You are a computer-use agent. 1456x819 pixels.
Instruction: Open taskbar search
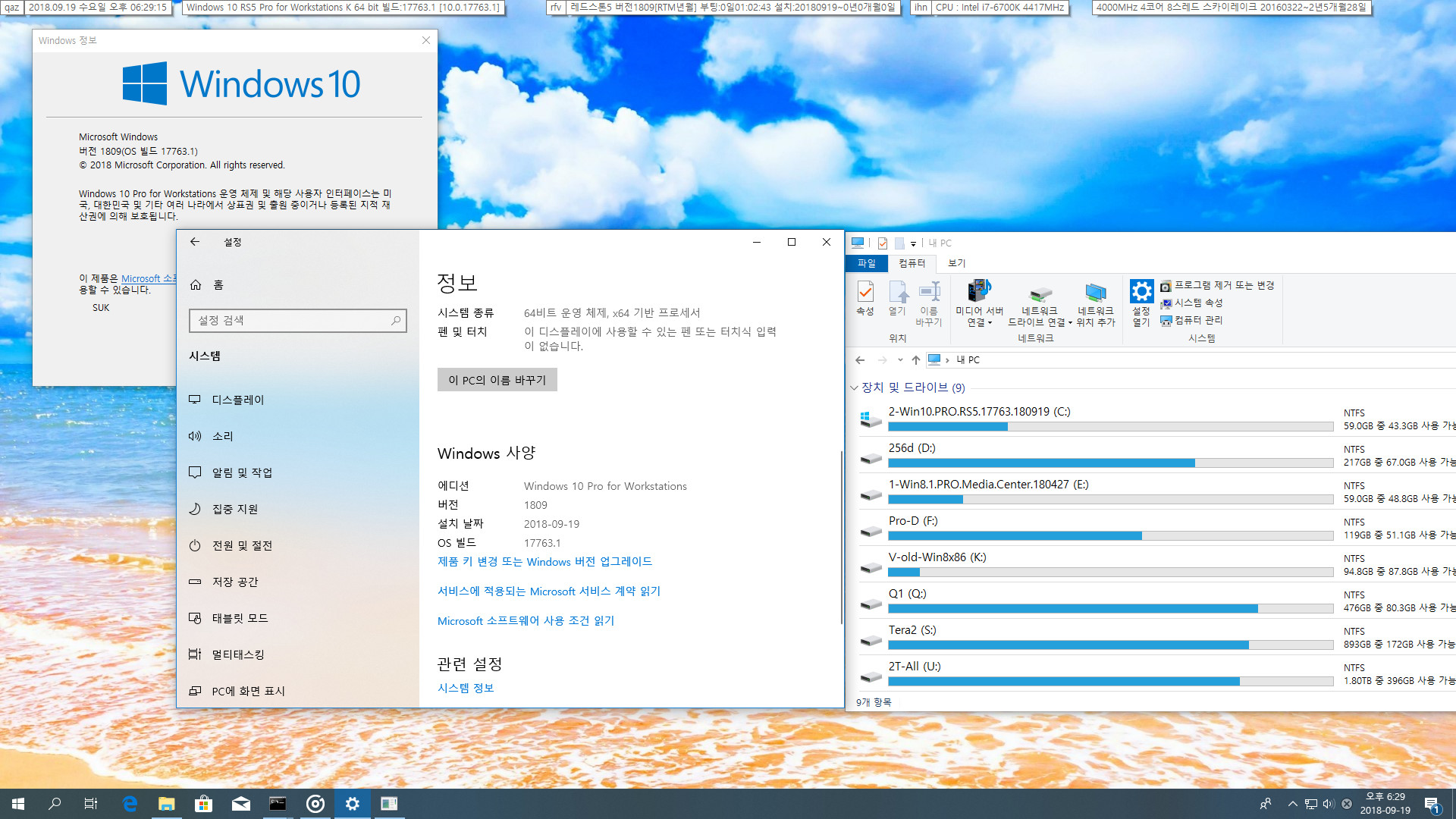(55, 804)
